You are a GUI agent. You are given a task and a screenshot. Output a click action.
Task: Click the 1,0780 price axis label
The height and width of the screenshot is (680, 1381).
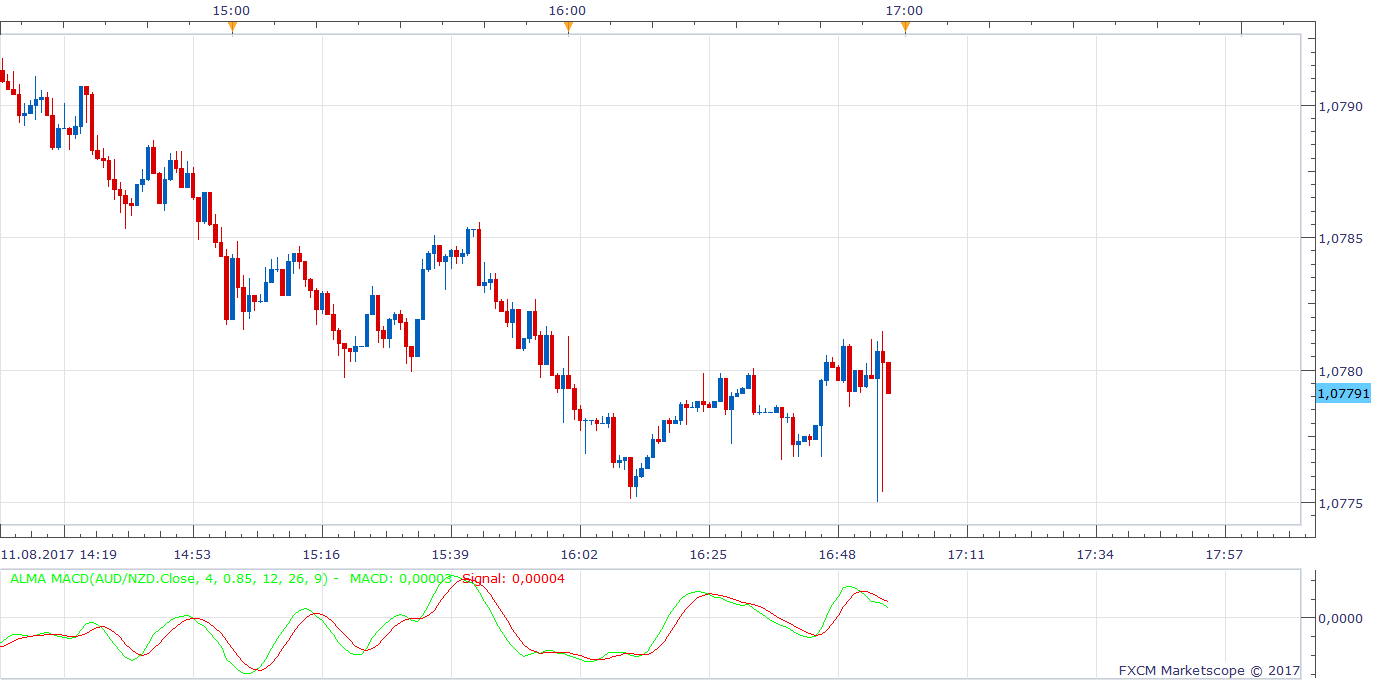1341,371
